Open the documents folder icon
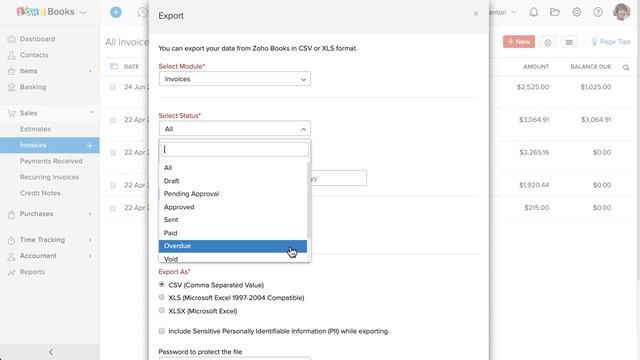640x360 pixels. click(555, 12)
